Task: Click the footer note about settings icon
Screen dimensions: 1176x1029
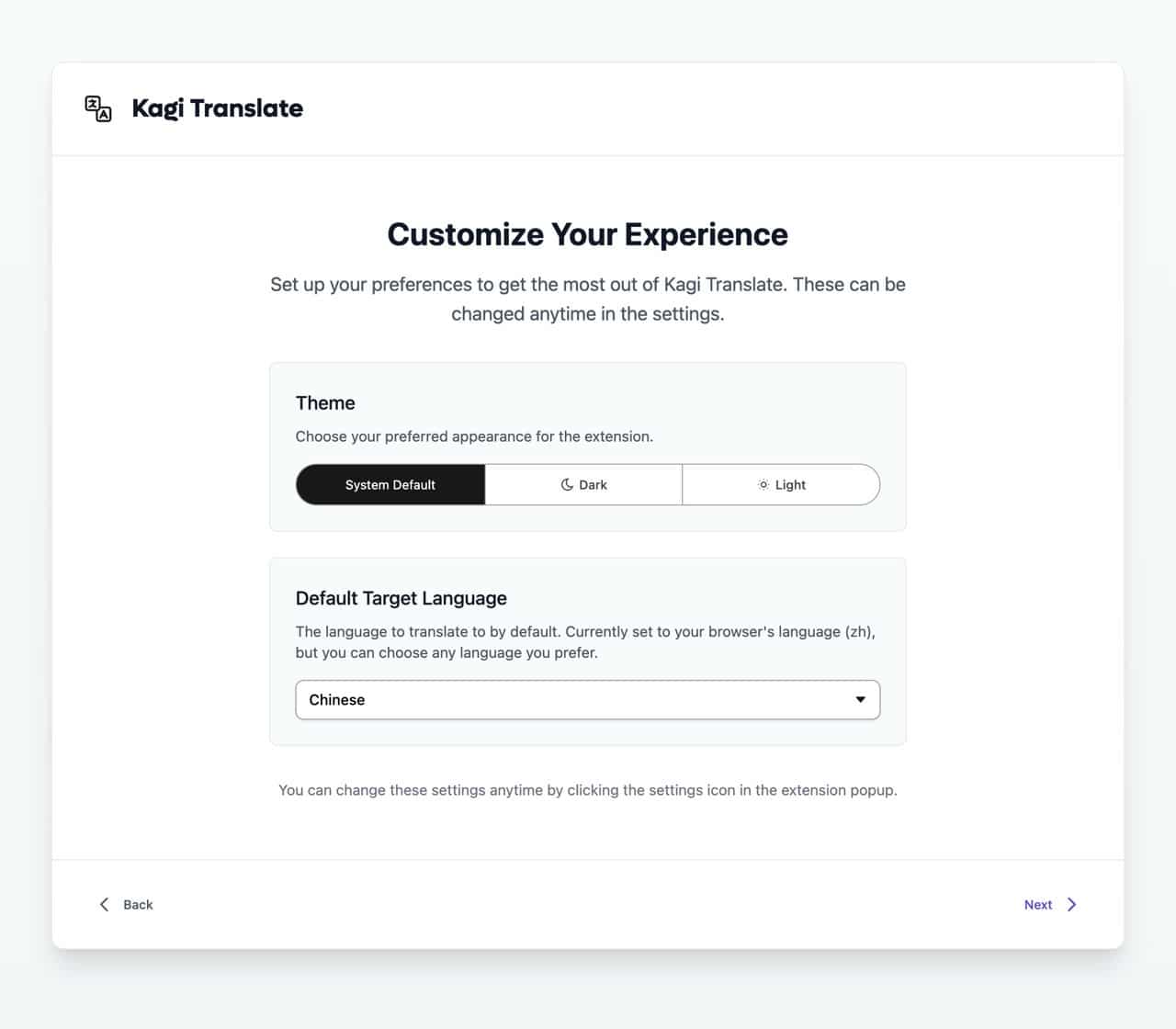Action: click(x=588, y=790)
